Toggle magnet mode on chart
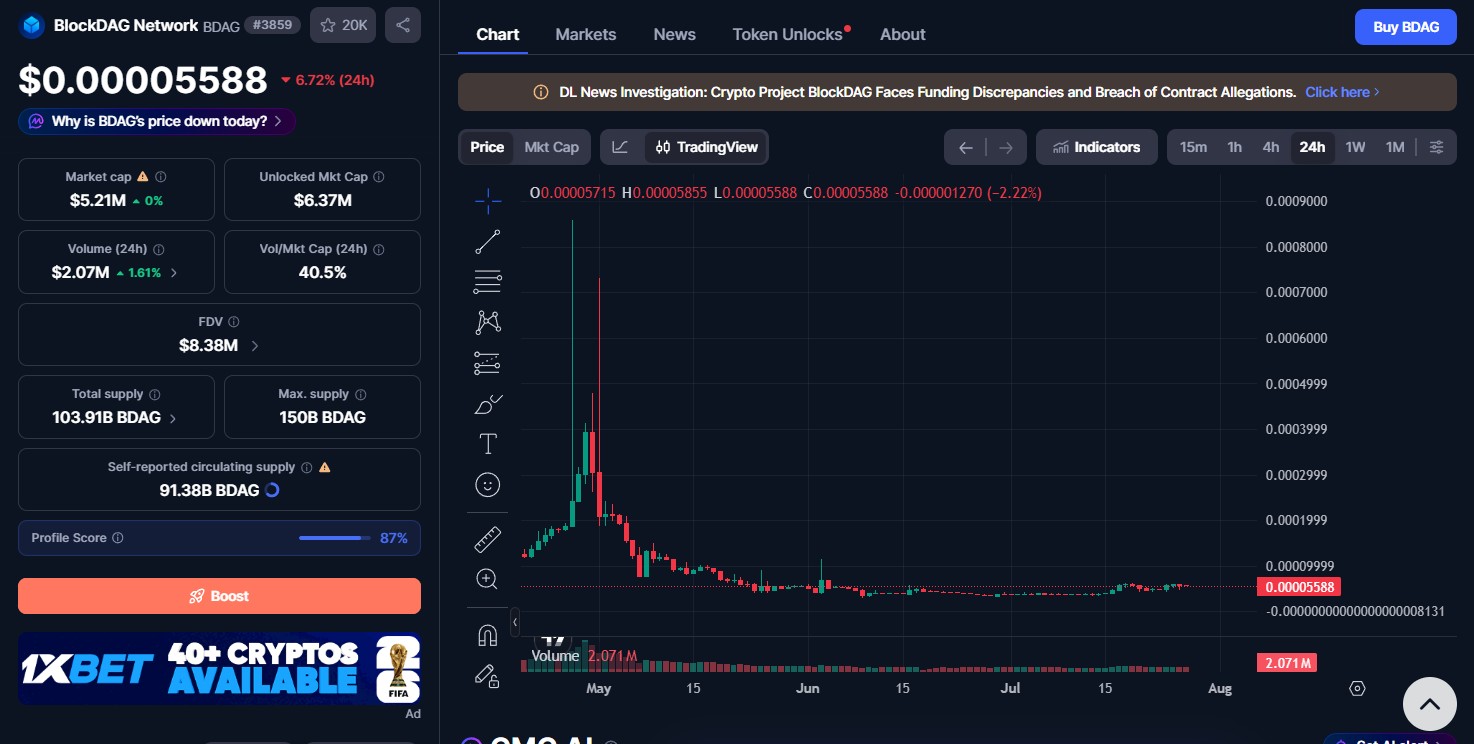The image size is (1474, 744). pos(488,635)
